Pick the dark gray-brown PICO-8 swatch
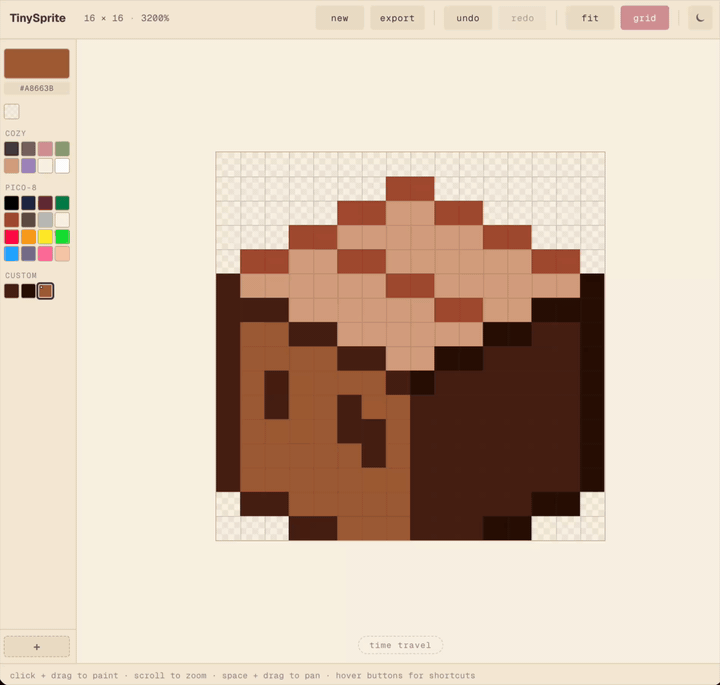Screen dimensions: 720x685 pos(28,220)
